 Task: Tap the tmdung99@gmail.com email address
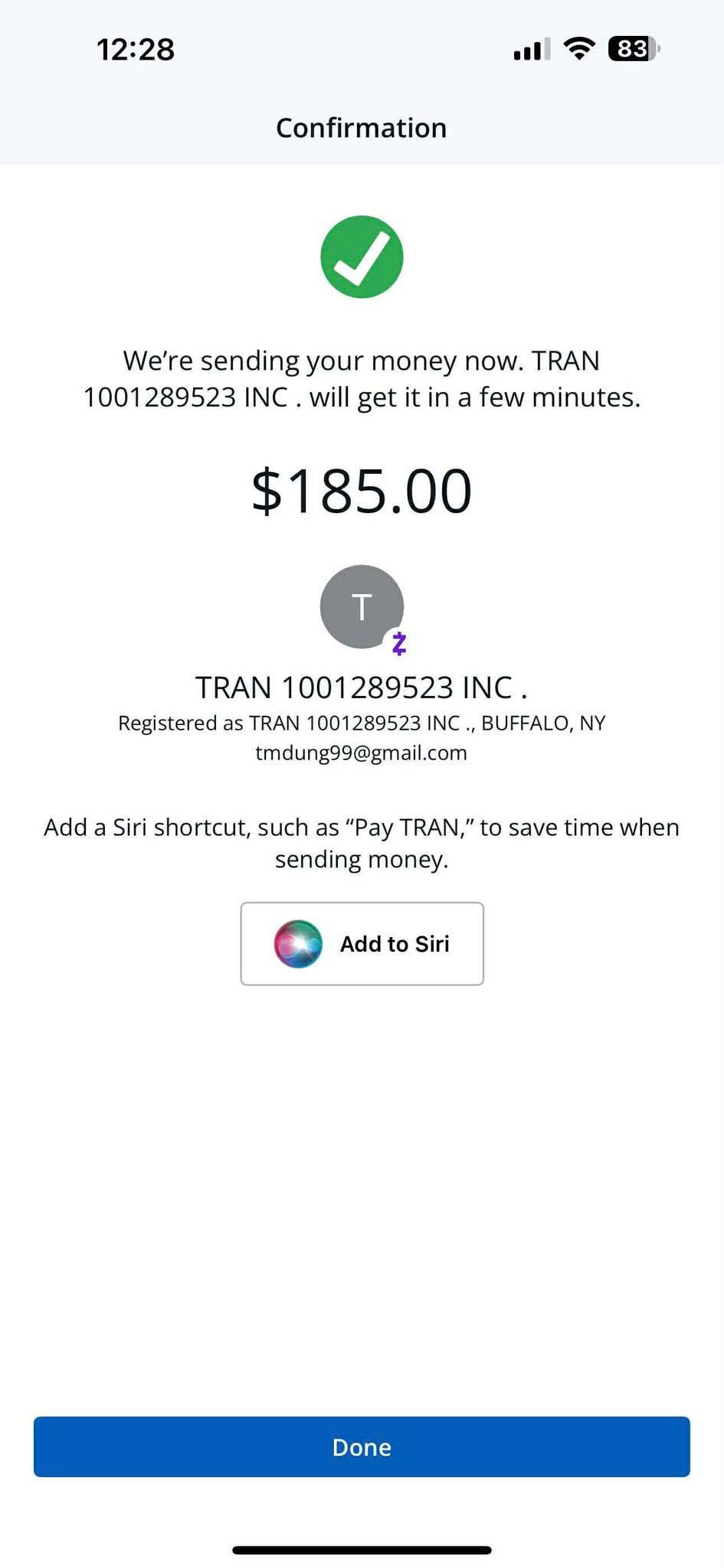pyautogui.click(x=361, y=753)
